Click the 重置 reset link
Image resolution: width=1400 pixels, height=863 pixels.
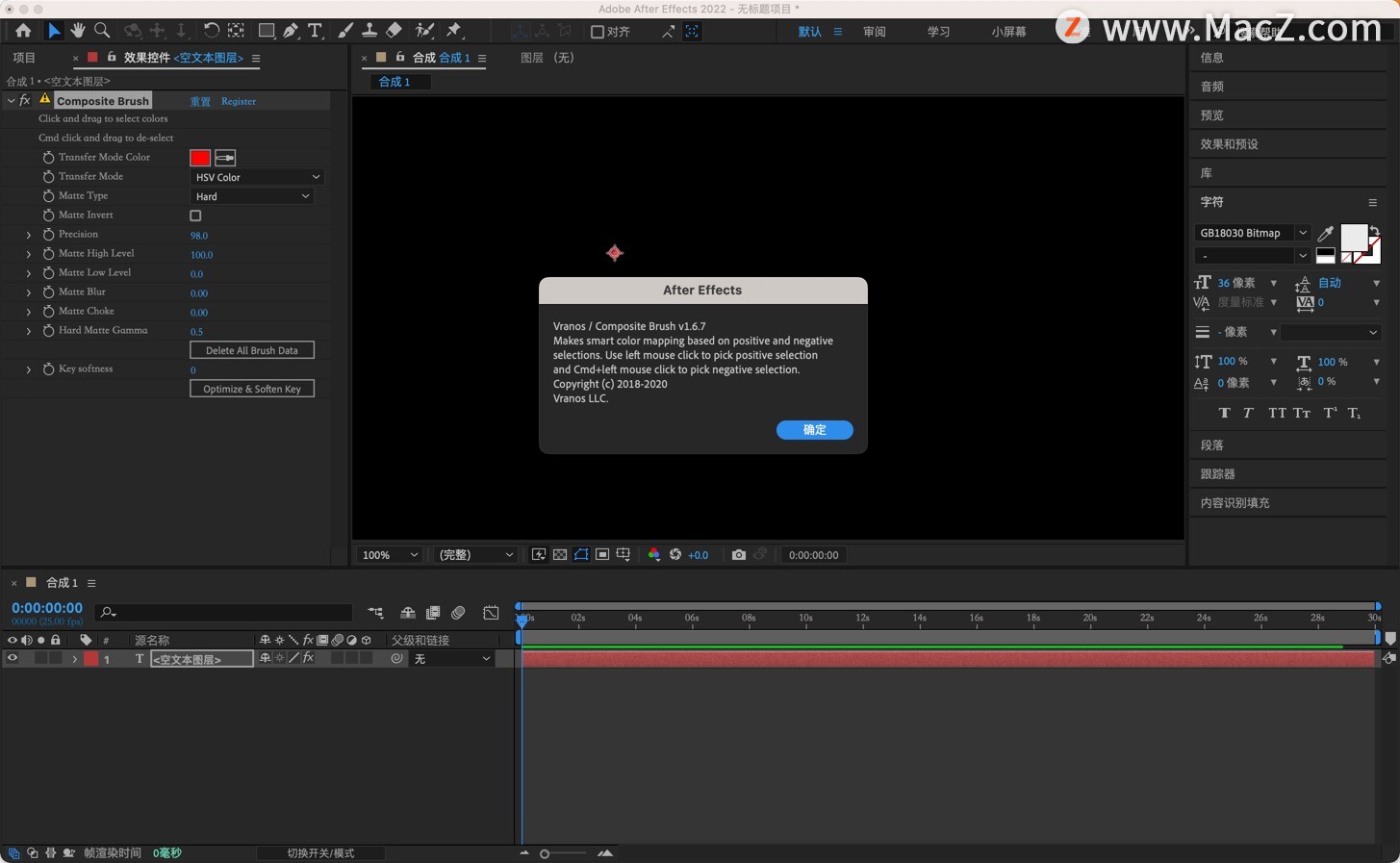(x=200, y=101)
